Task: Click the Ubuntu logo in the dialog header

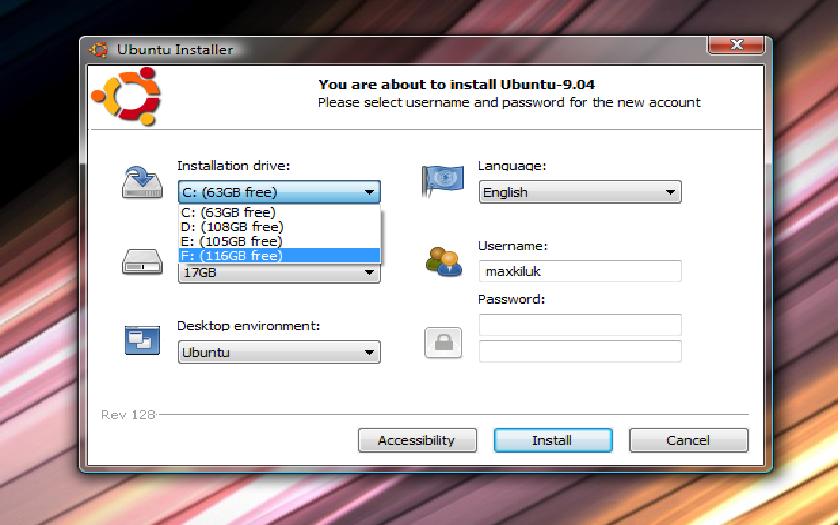Action: (126, 96)
